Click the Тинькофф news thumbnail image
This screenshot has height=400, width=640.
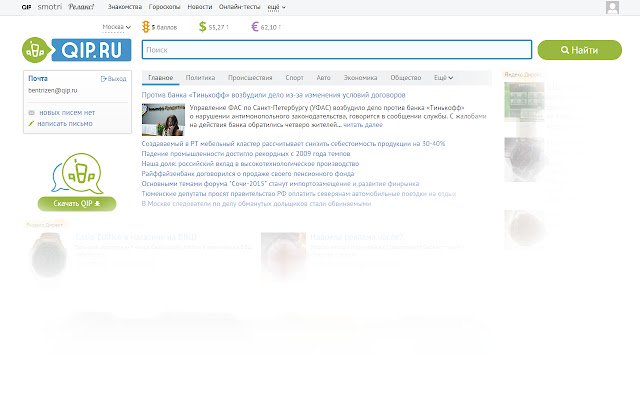pos(163,120)
